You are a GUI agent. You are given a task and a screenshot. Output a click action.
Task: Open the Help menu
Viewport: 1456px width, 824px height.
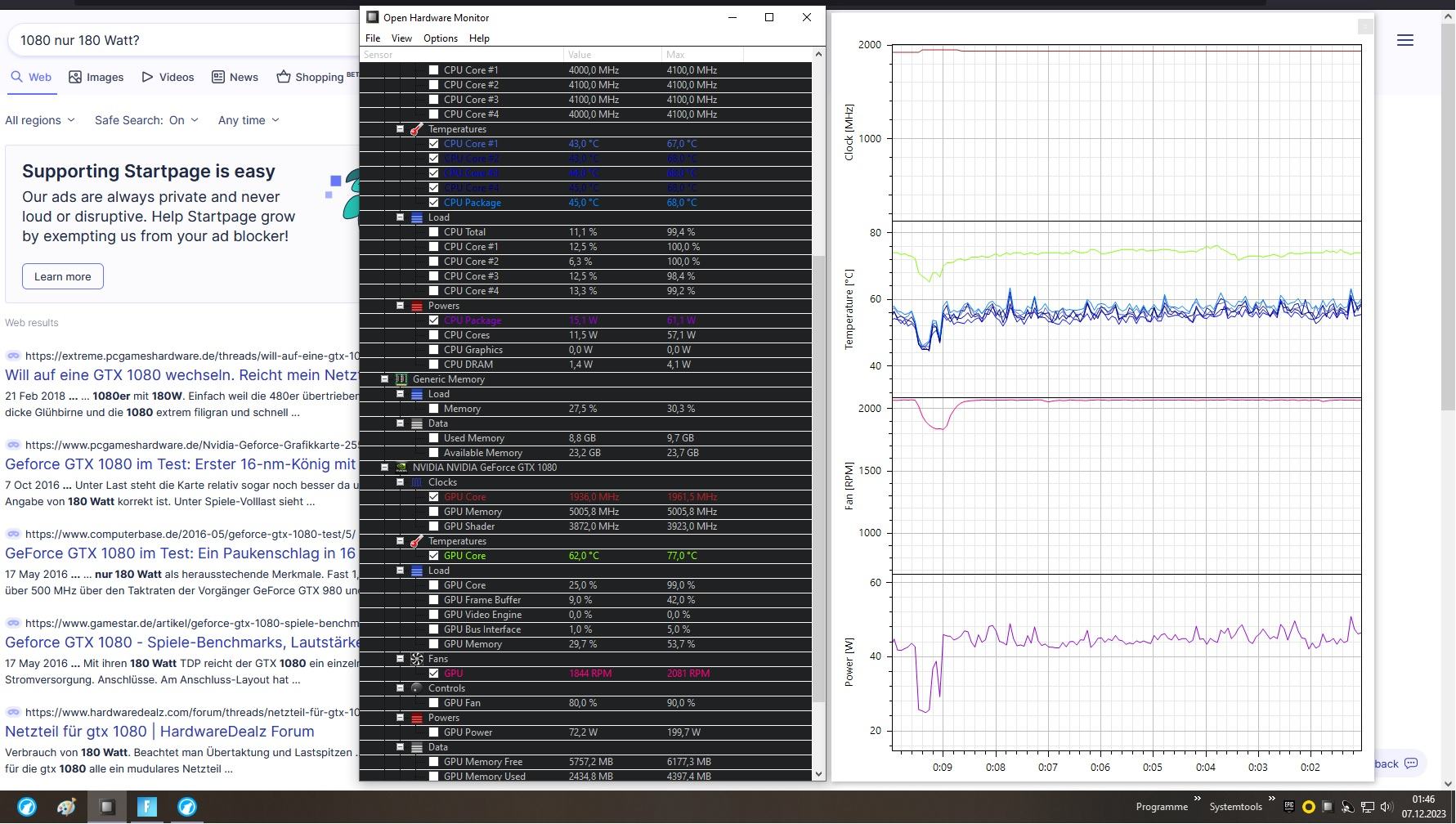point(479,38)
